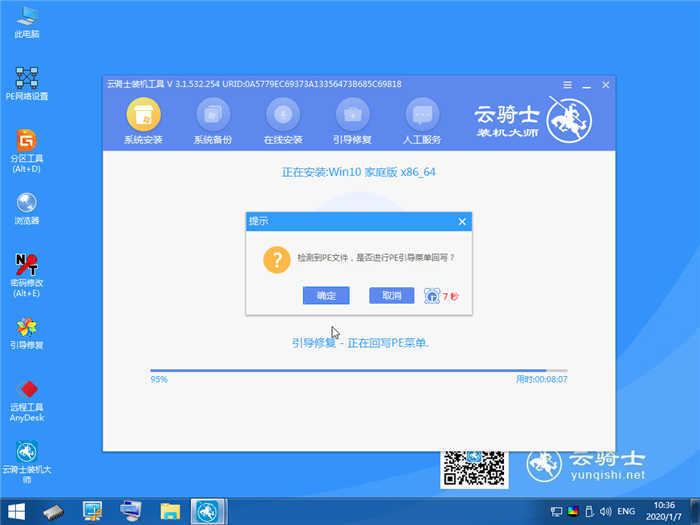Click ENG language indicator in tray
The width and height of the screenshot is (700, 525).
click(627, 512)
